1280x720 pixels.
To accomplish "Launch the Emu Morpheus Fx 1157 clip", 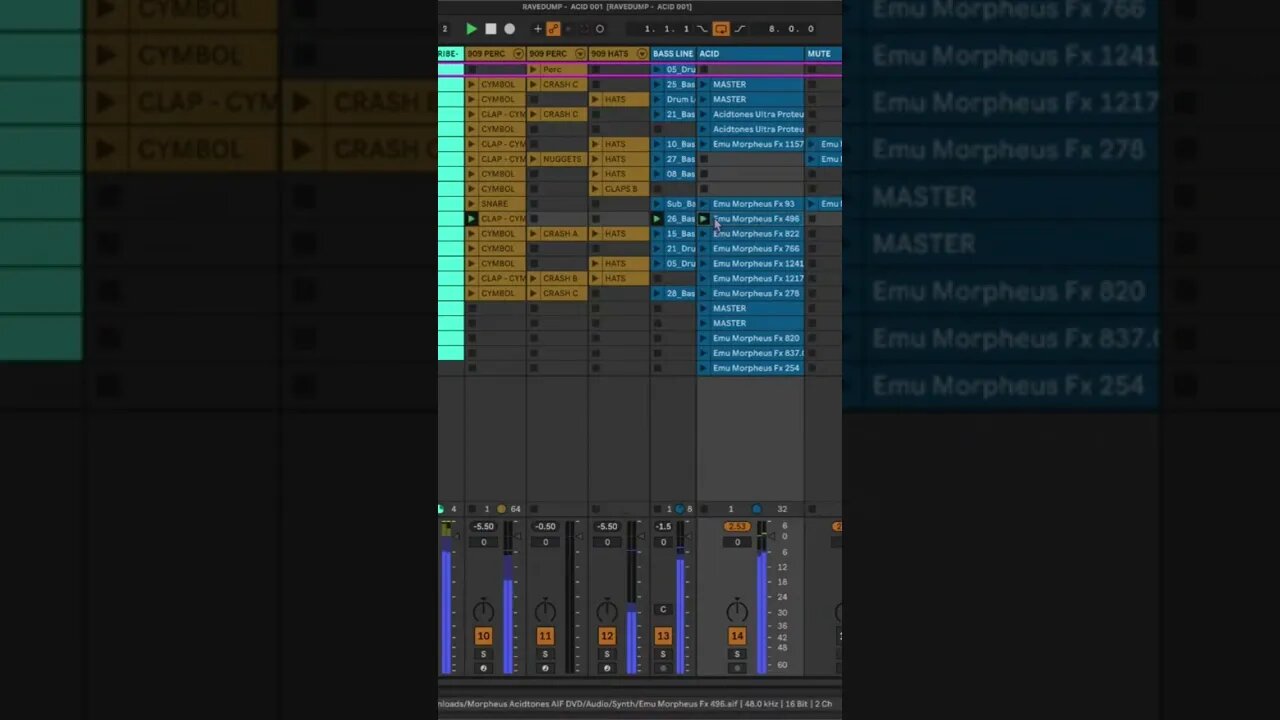I will pyautogui.click(x=704, y=144).
